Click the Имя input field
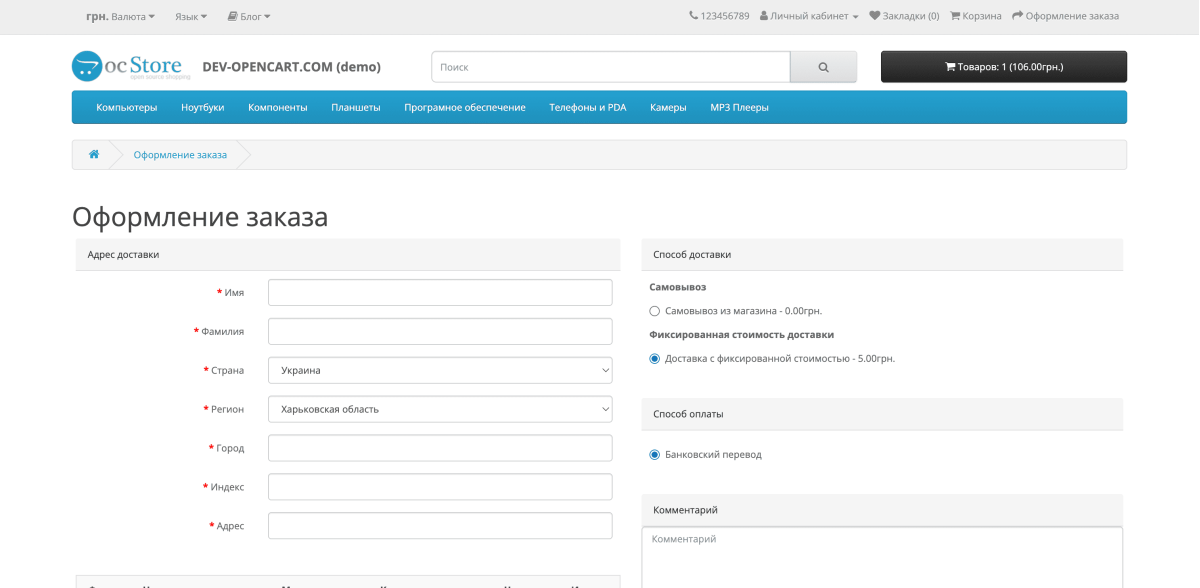Screen dimensions: 1200x588 point(440,292)
